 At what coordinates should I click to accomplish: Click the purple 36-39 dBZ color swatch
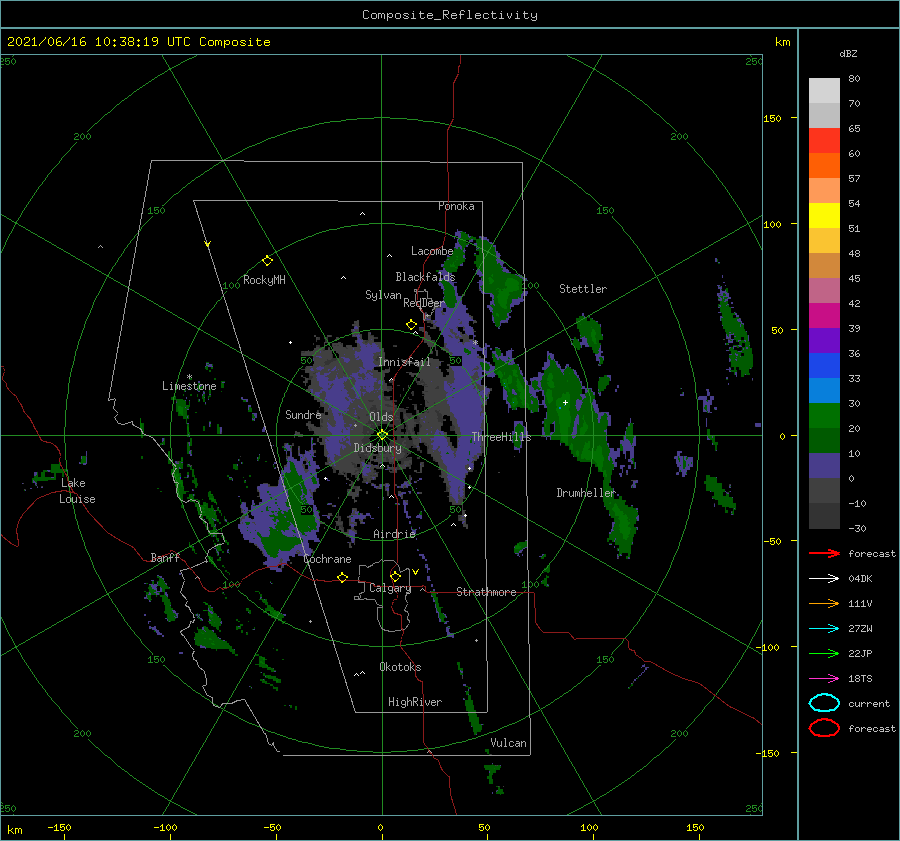coord(824,341)
